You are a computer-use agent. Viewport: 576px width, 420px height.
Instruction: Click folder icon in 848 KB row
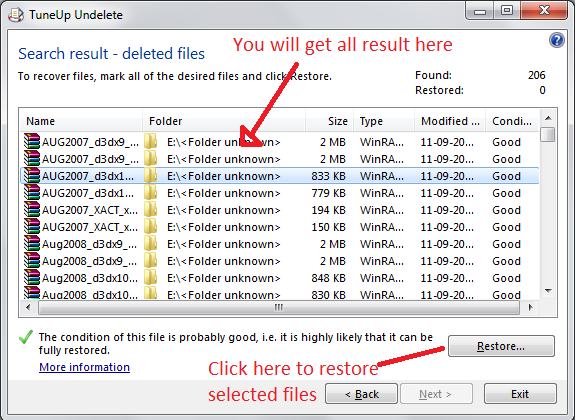pos(151,277)
